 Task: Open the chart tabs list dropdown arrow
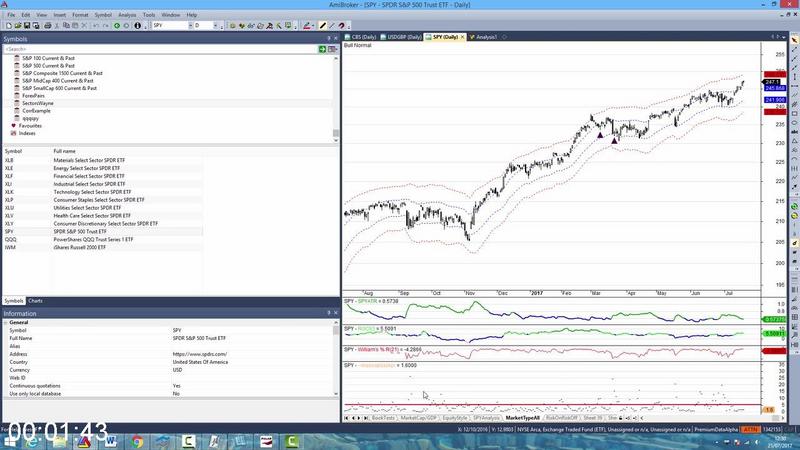pos(784,37)
